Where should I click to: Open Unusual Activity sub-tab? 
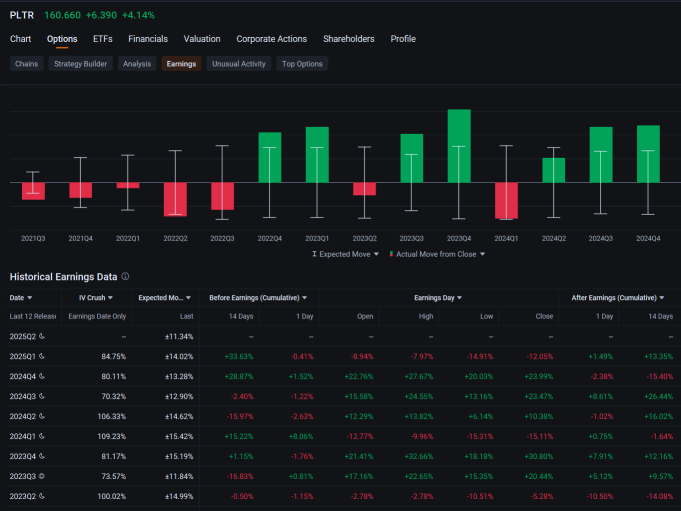(238, 64)
